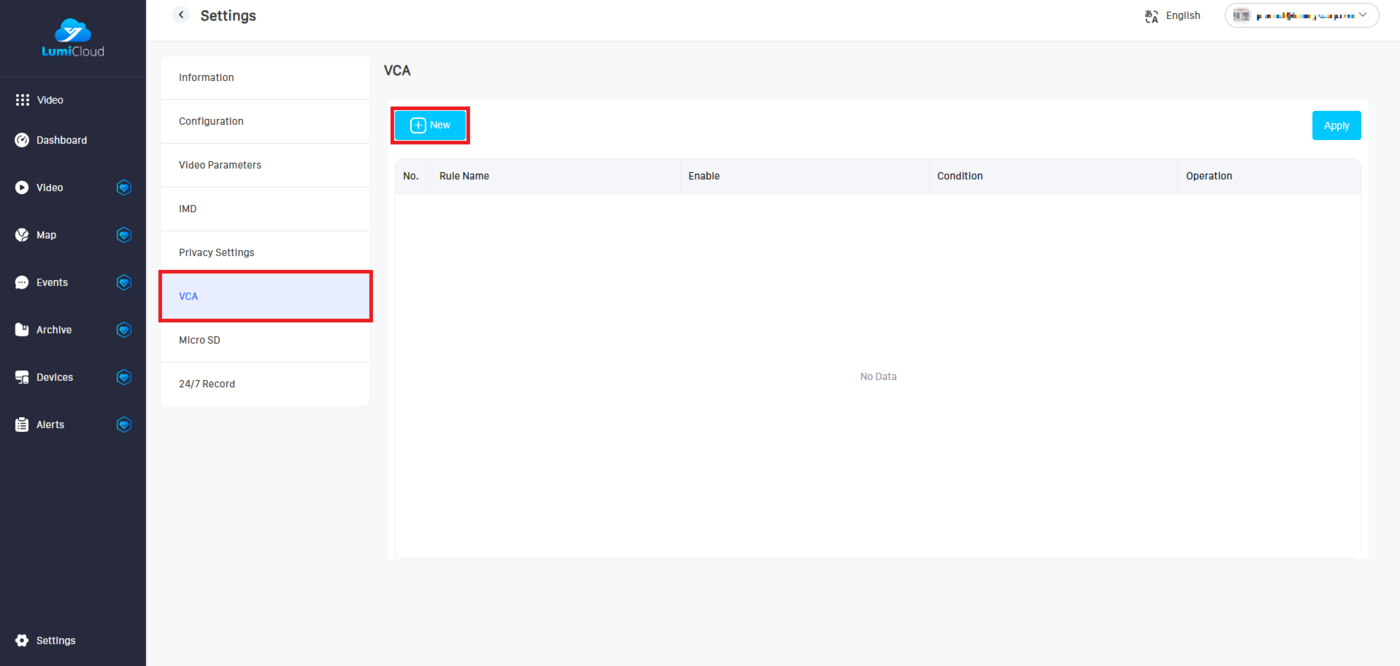Viewport: 1400px width, 666px height.
Task: Click the Rule Name column header
Action: 464,176
